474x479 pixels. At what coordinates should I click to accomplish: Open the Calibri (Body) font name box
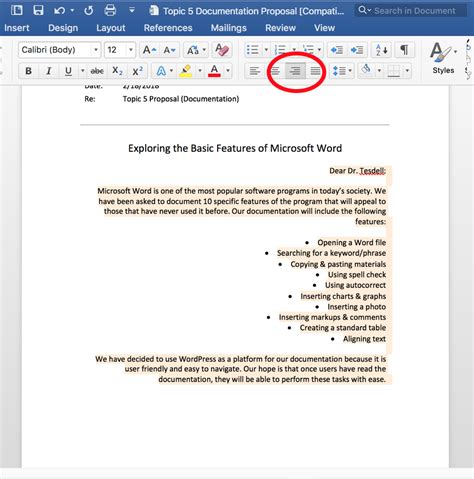point(59,50)
